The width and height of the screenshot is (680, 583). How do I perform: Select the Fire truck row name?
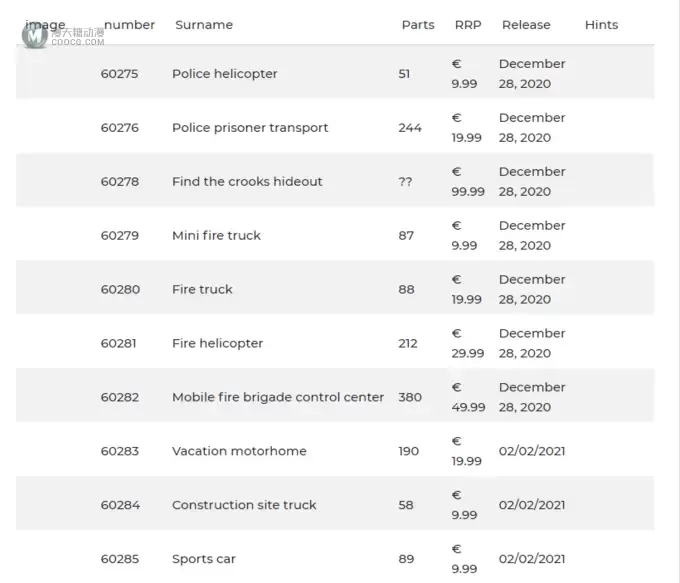[x=202, y=289]
